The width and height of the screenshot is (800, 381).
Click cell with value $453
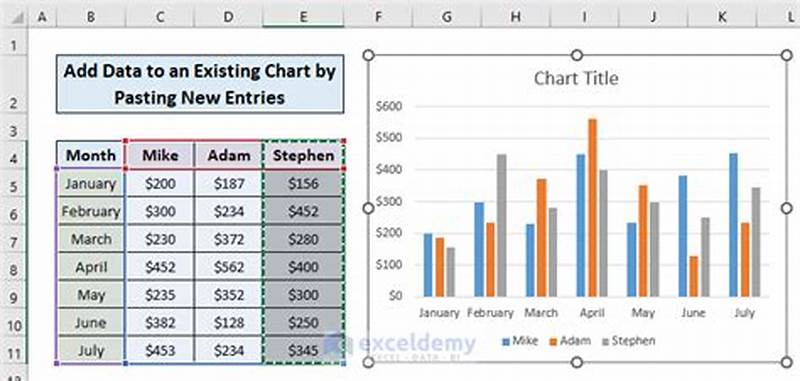160,350
